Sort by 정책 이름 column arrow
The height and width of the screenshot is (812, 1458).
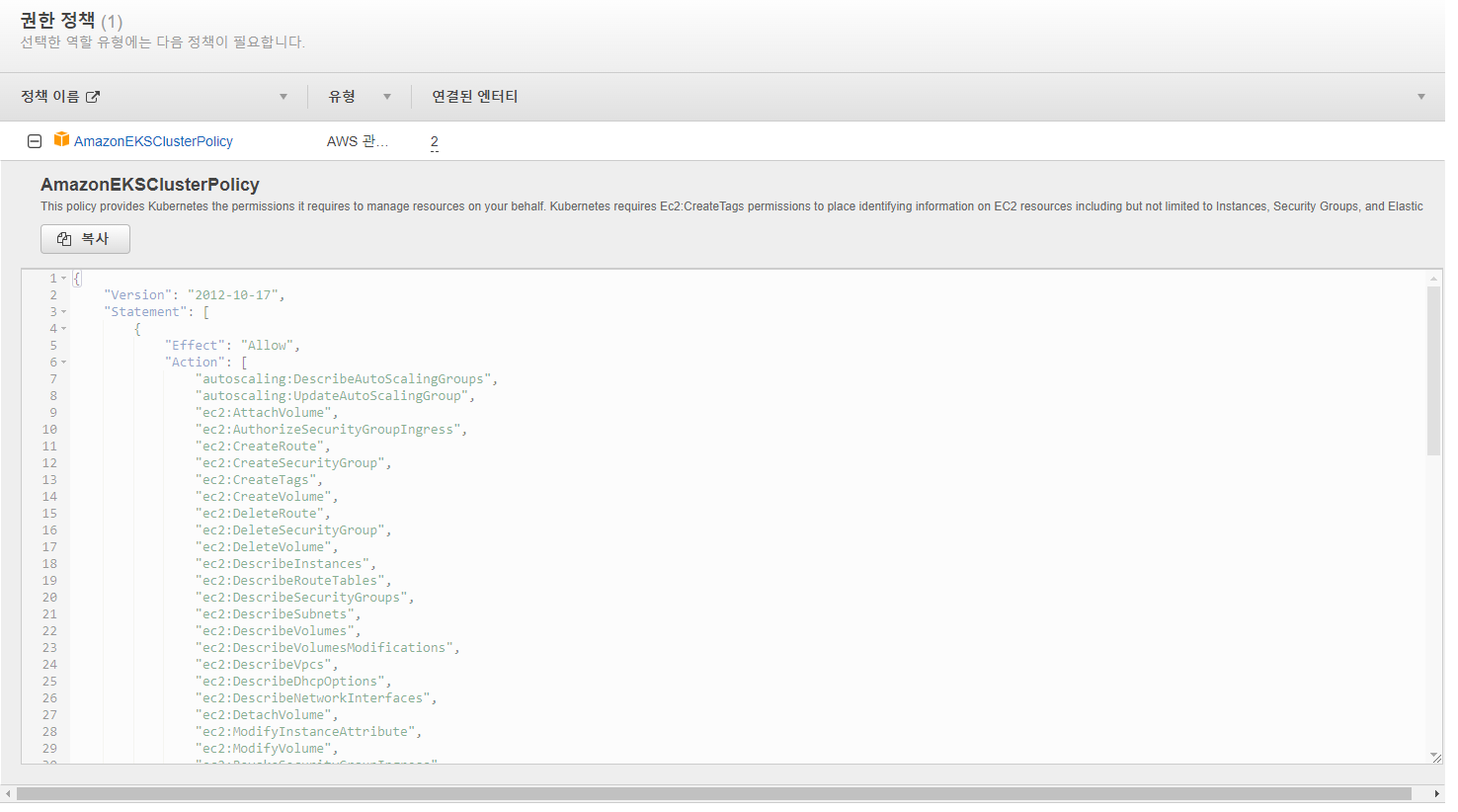click(x=283, y=97)
